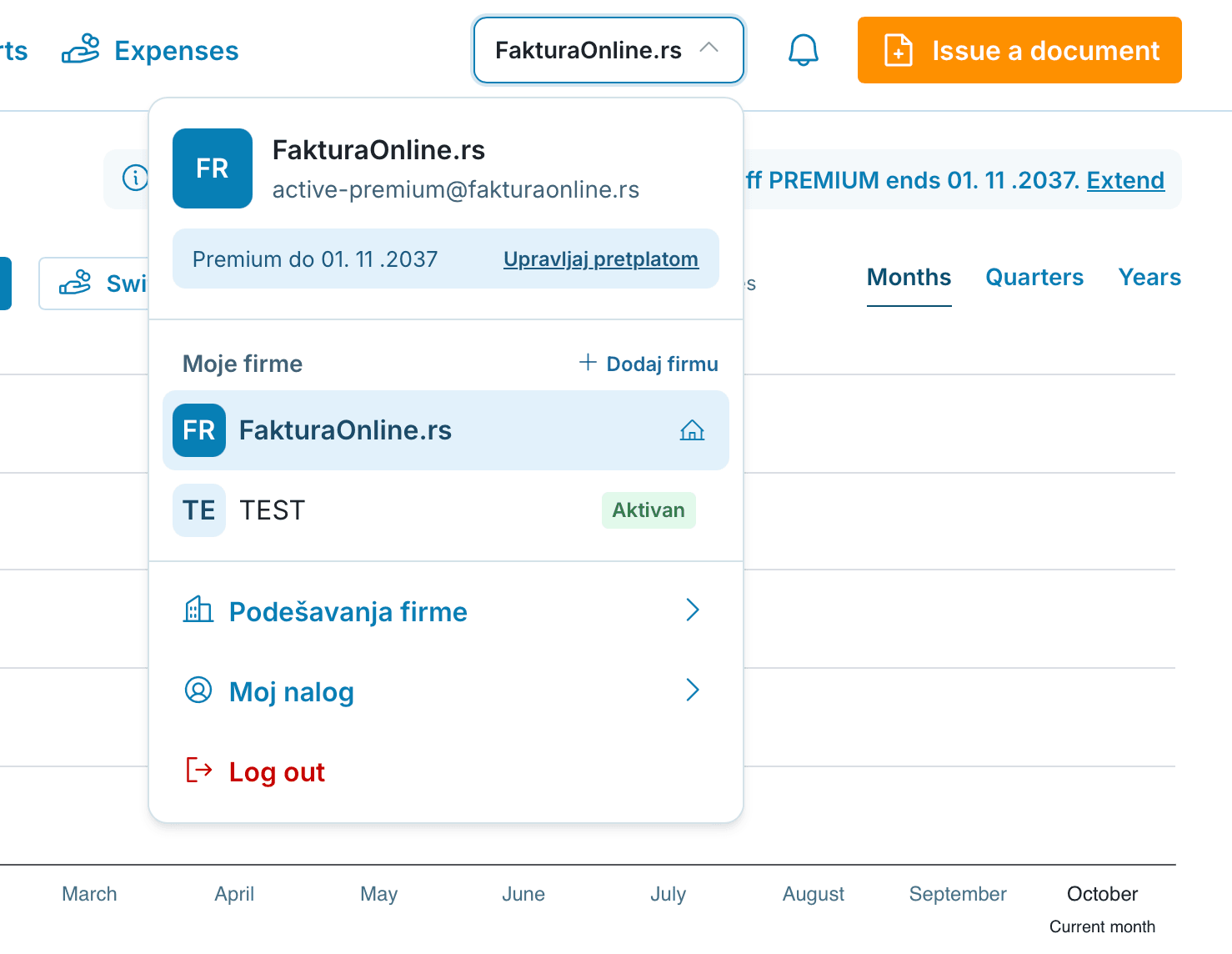Select the FakturaOnline.rs company row
This screenshot has height=954, width=1232.
pyautogui.click(x=446, y=430)
